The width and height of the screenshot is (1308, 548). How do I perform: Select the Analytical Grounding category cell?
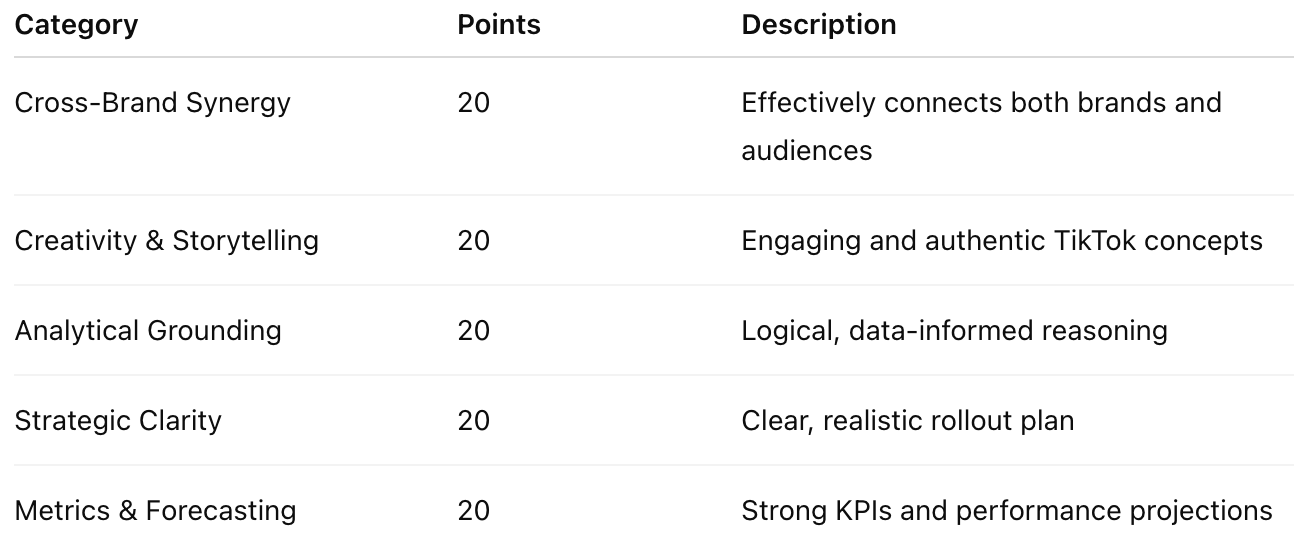[x=148, y=331]
